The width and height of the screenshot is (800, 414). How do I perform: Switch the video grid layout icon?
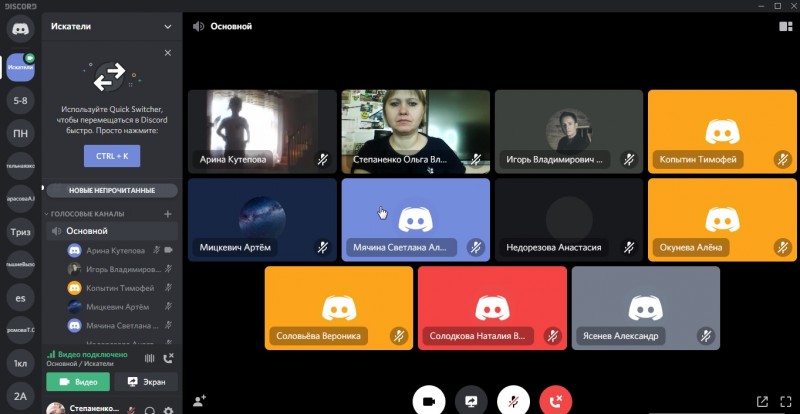coord(784,27)
